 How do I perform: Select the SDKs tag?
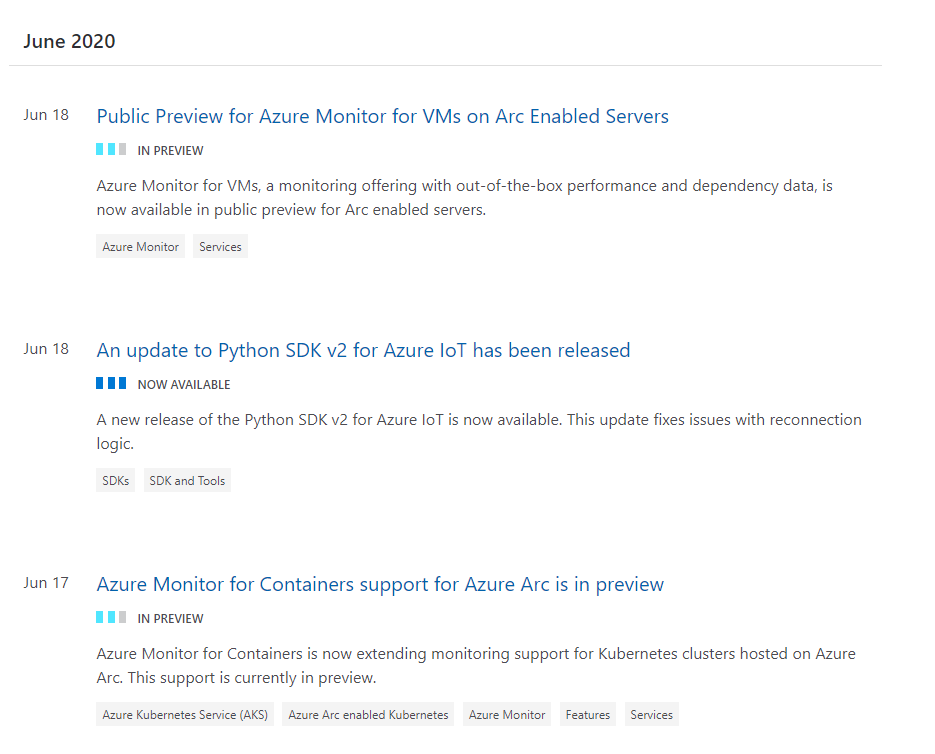pos(115,480)
